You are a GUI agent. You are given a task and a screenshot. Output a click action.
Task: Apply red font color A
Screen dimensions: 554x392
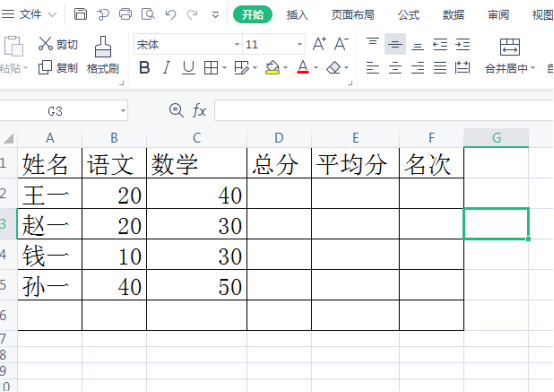click(303, 67)
